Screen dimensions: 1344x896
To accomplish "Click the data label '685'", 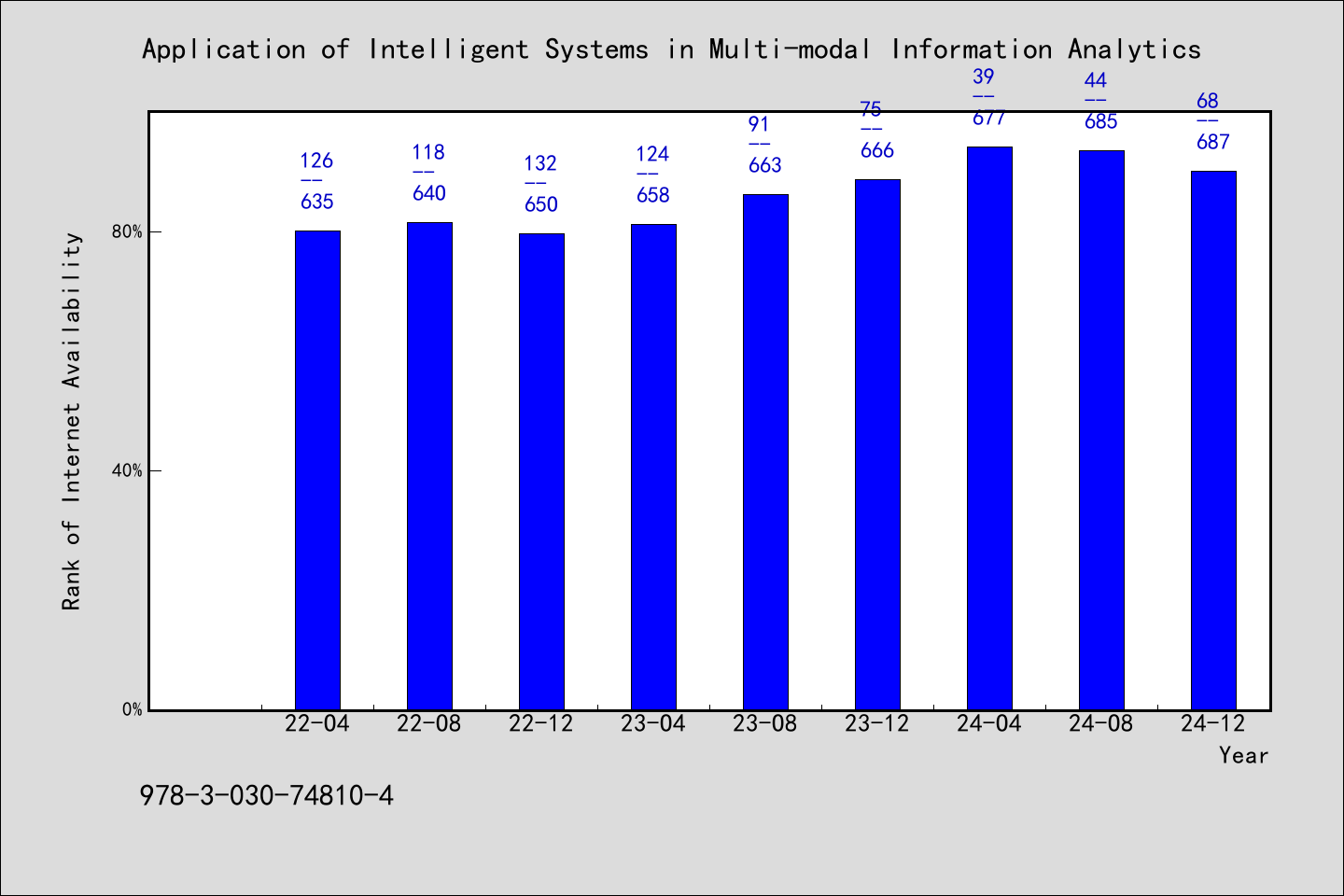I will tap(1101, 121).
